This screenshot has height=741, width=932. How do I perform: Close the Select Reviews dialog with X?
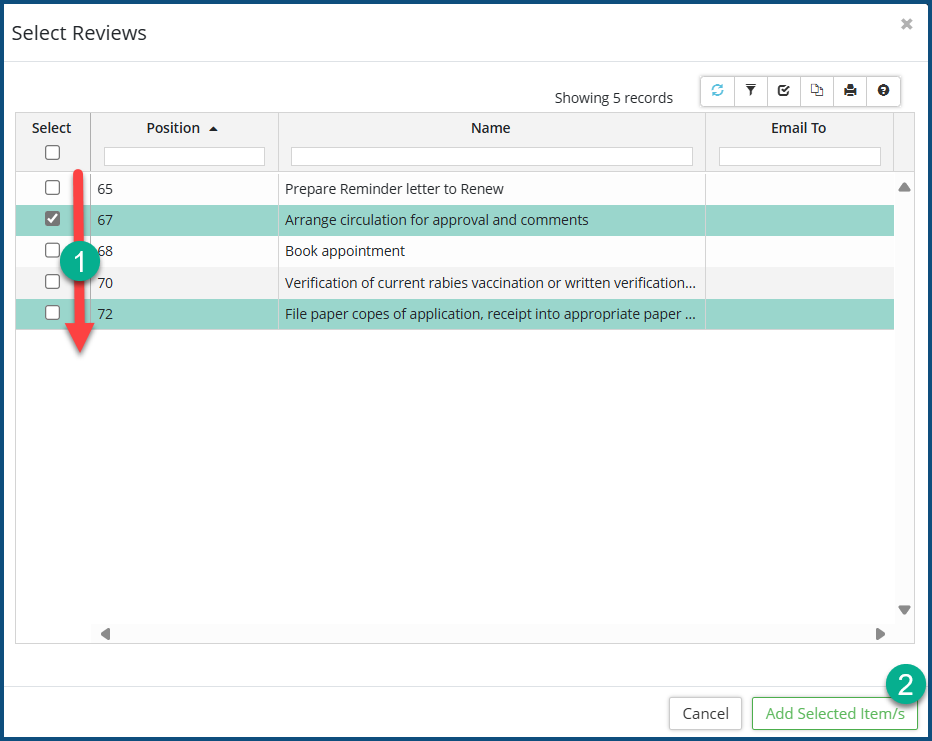(x=906, y=24)
